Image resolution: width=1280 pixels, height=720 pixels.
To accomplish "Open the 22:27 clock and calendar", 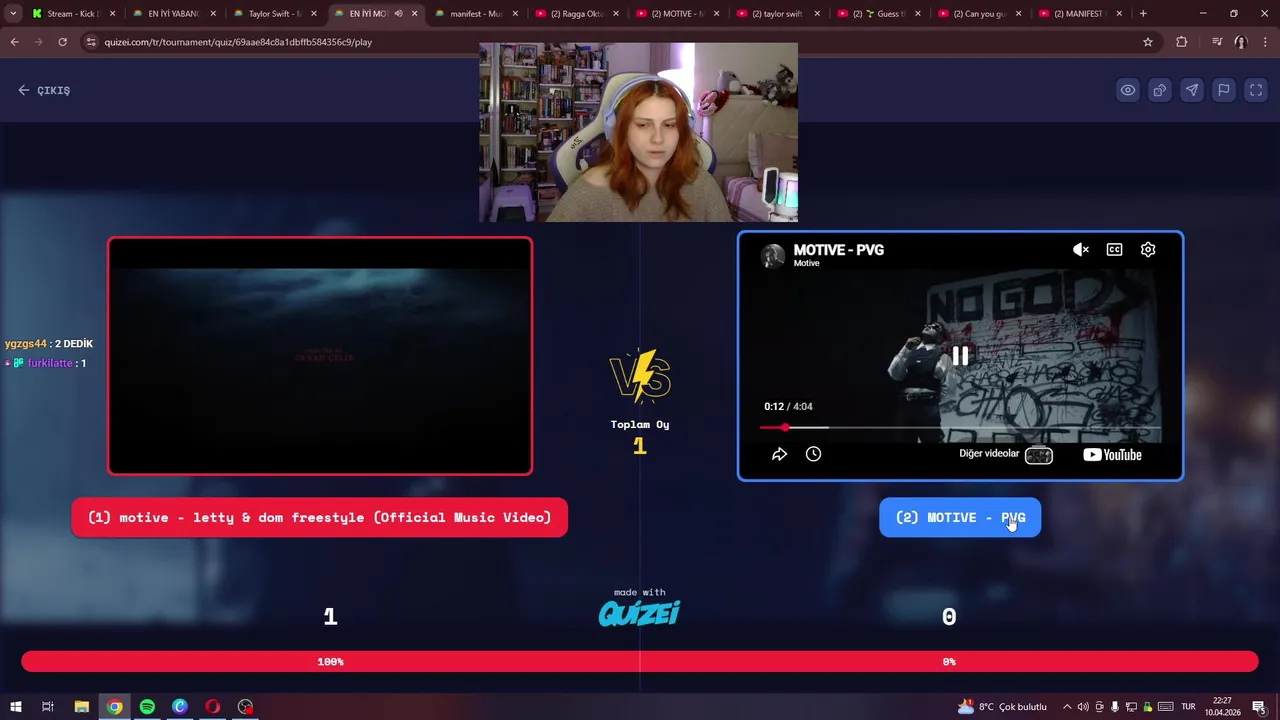I will point(1221,707).
